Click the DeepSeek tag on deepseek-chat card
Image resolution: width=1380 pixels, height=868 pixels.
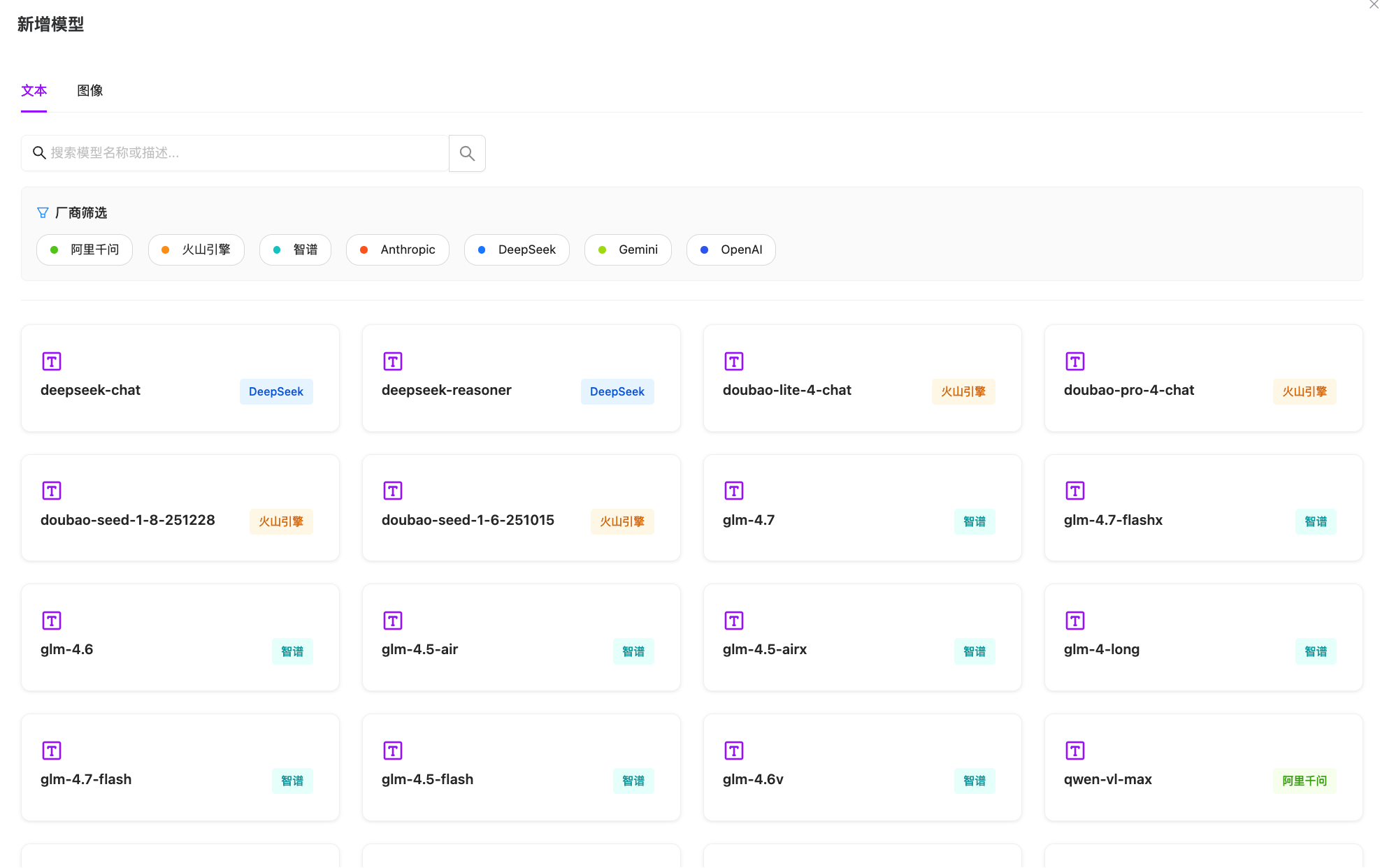(x=276, y=391)
